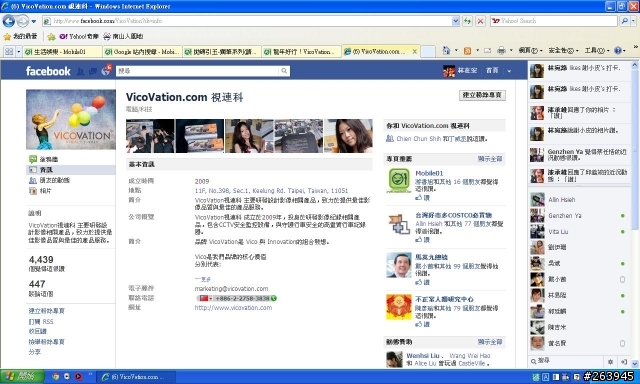Image resolution: width=640 pixels, height=384 pixels.
Task: Open chat with Genzhen Ya in contact list
Action: tap(579, 215)
